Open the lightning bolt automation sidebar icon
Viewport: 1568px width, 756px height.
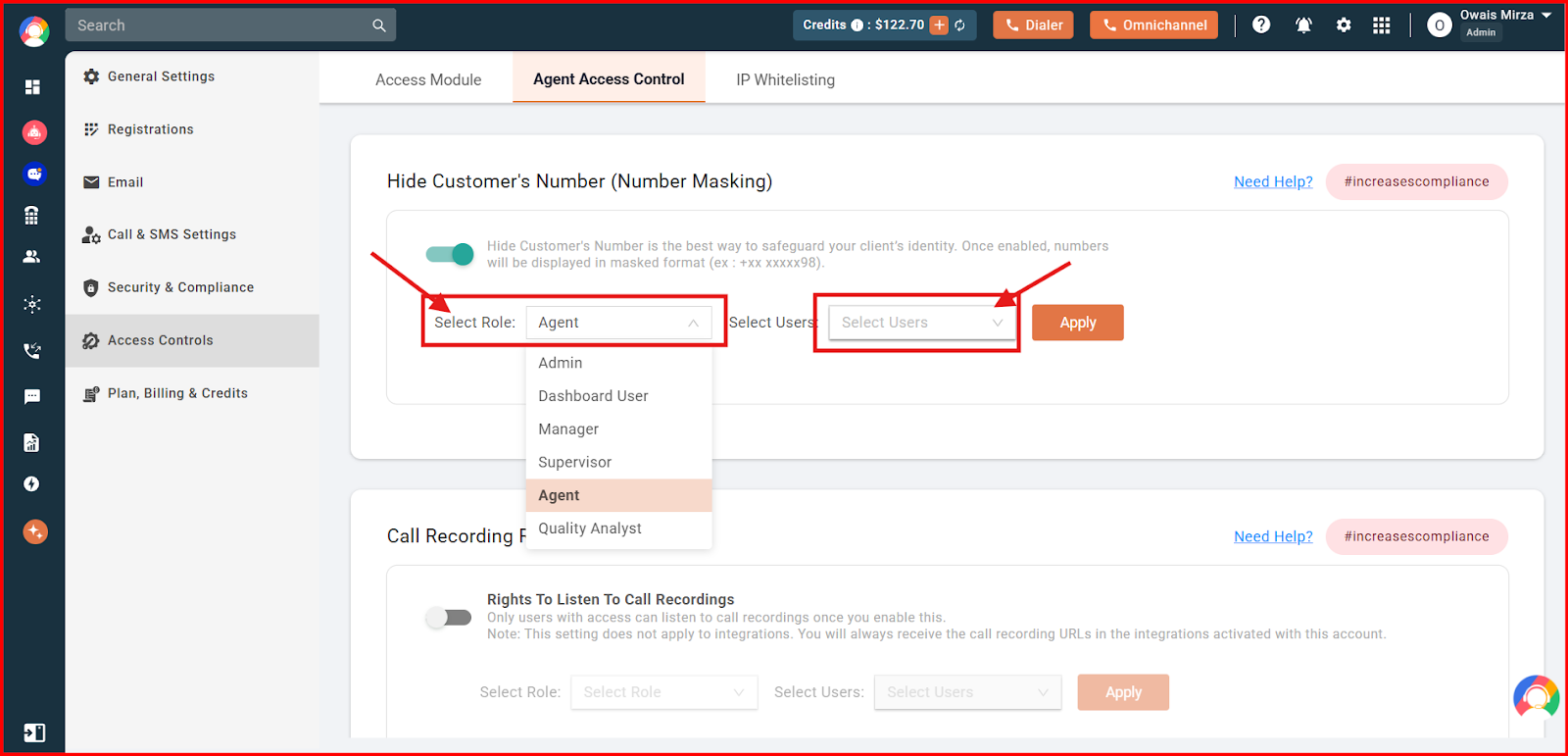32,484
